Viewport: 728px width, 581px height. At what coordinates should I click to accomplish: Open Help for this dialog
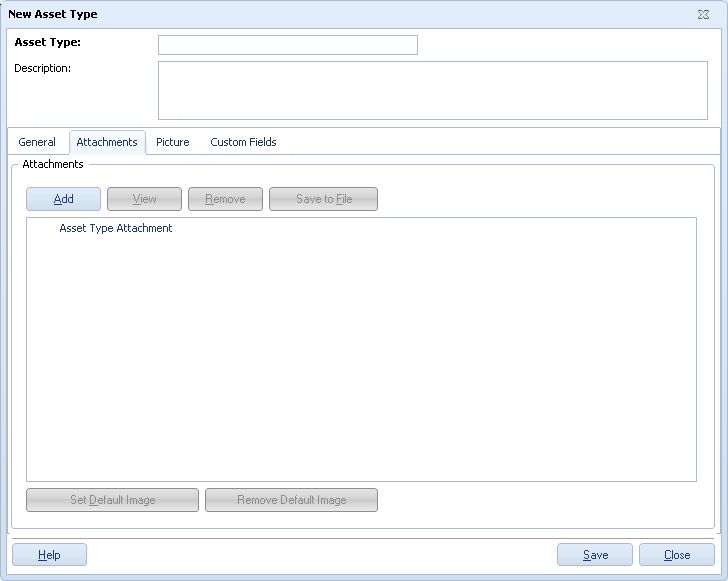pyautogui.click(x=49, y=555)
